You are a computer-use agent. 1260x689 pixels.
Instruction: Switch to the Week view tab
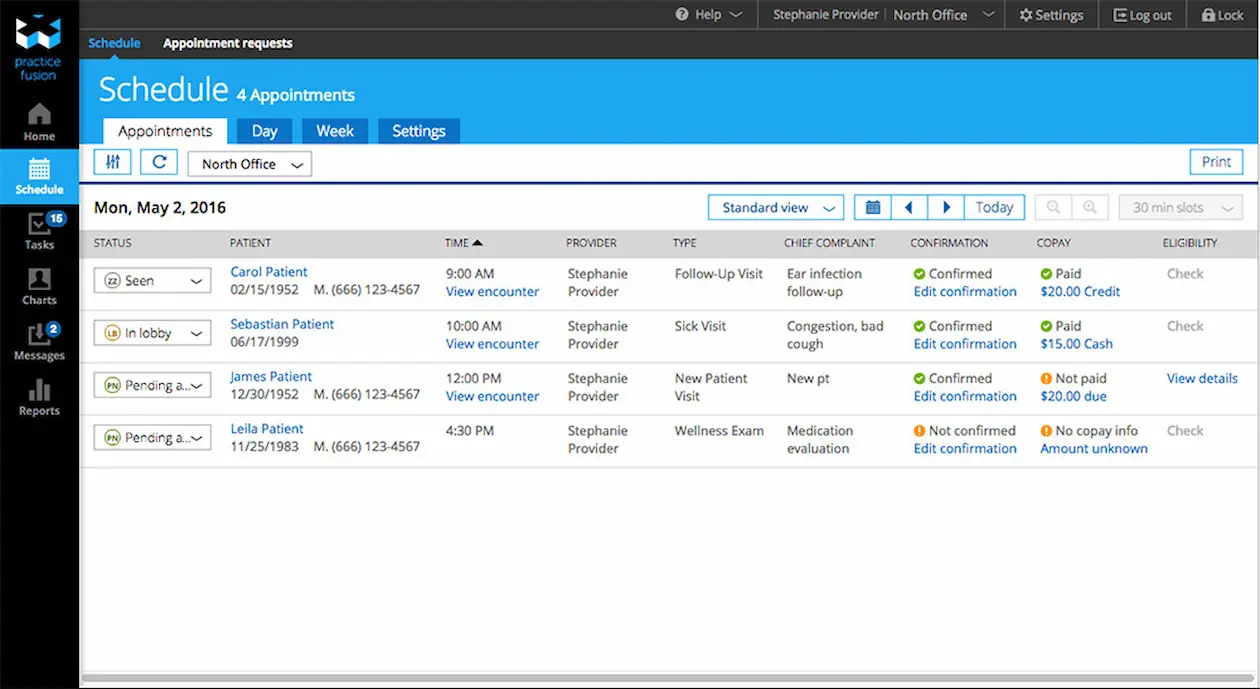[x=335, y=130]
